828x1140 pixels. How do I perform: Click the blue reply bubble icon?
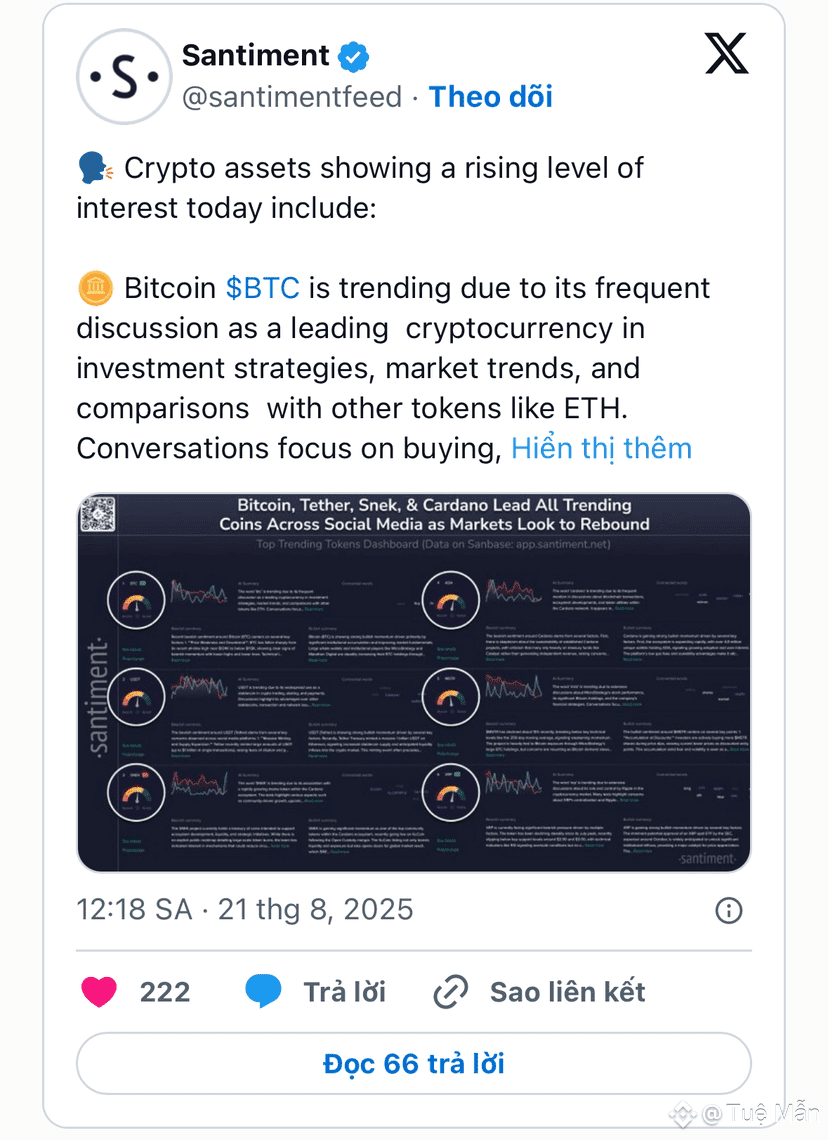tap(263, 991)
